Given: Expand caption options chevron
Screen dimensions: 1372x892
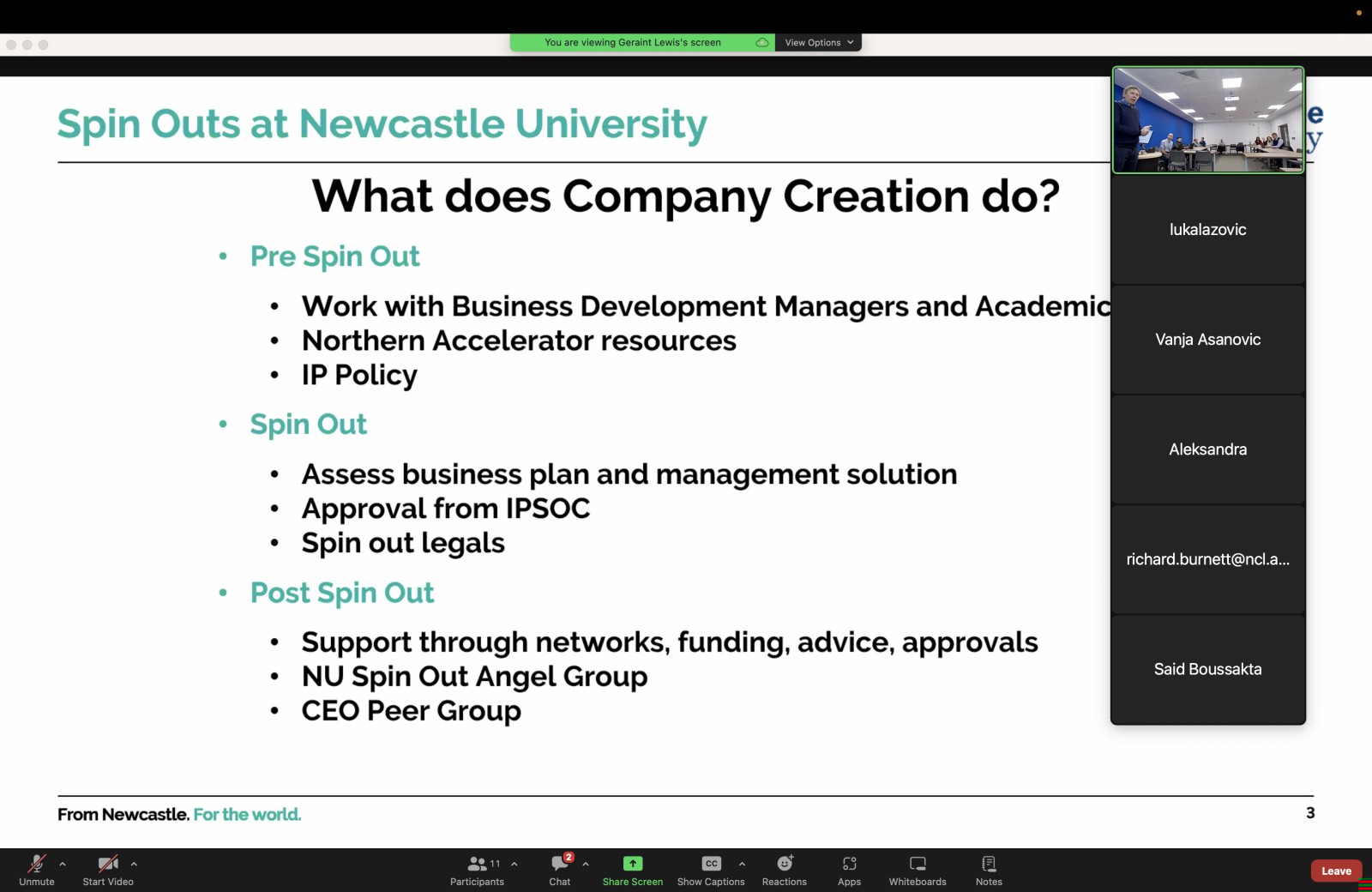Looking at the screenshot, I should [742, 864].
